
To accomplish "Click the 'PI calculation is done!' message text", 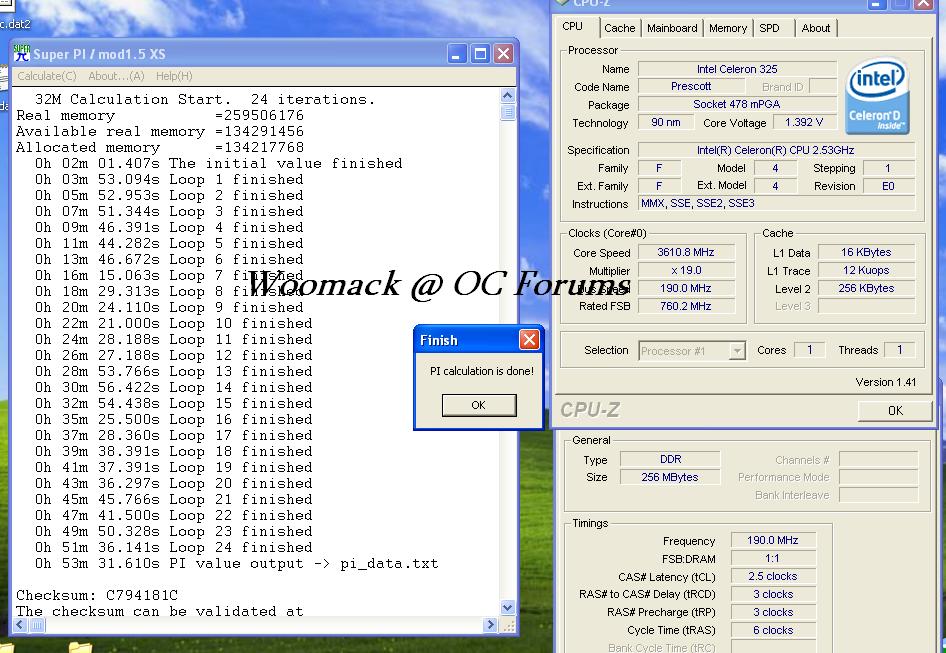I will (481, 371).
